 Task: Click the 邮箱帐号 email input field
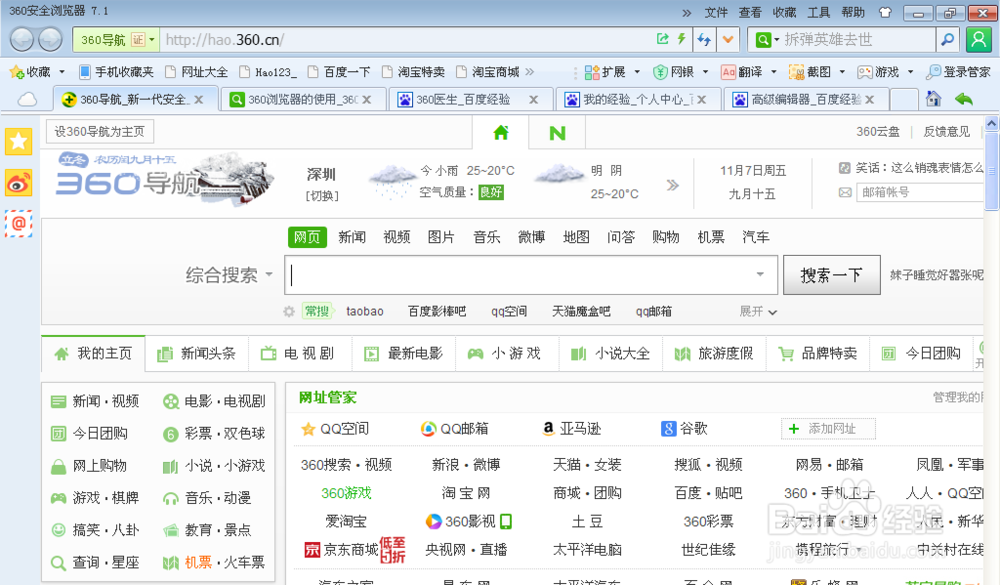920,192
